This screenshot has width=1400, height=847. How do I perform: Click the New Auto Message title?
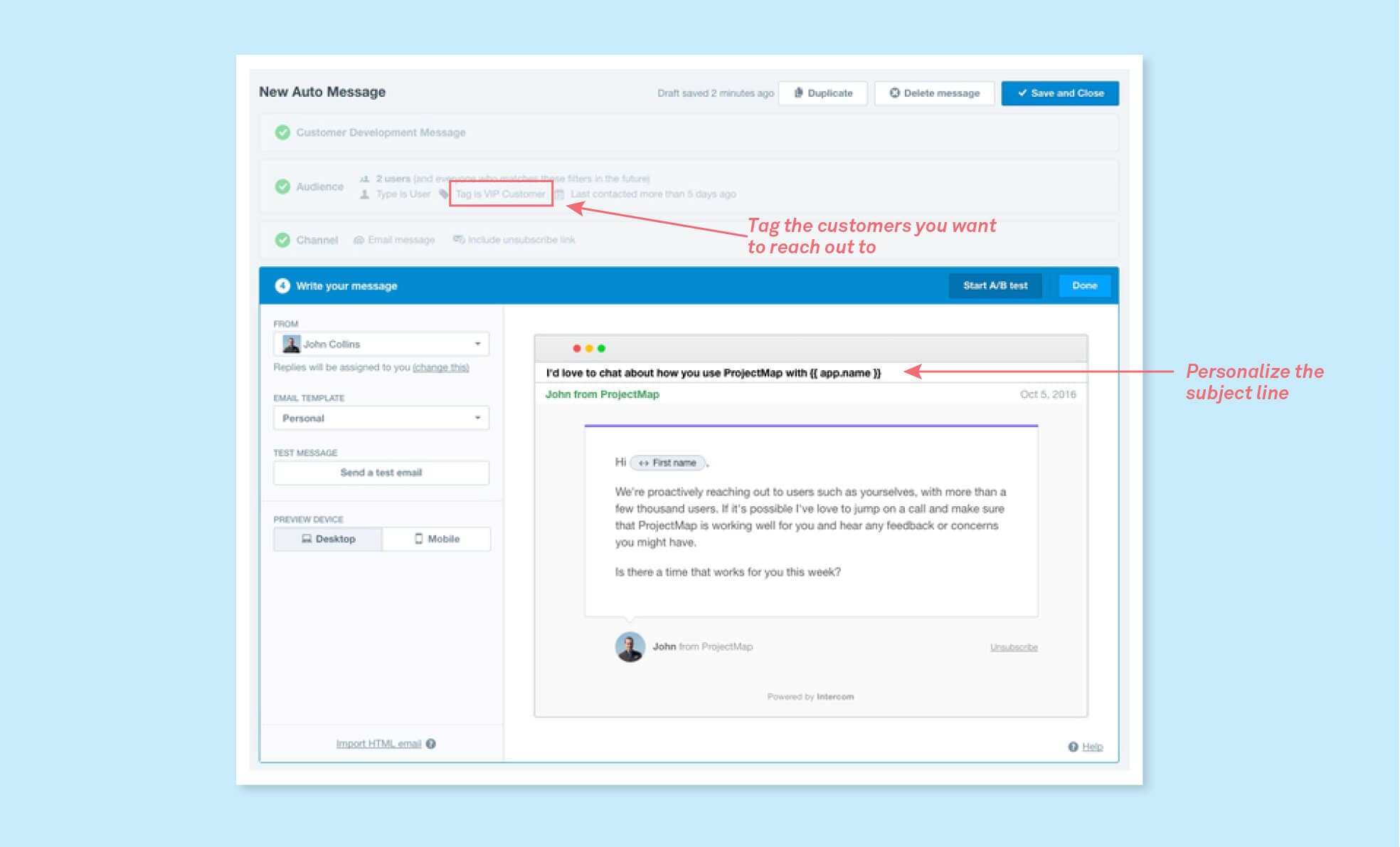pyautogui.click(x=322, y=92)
